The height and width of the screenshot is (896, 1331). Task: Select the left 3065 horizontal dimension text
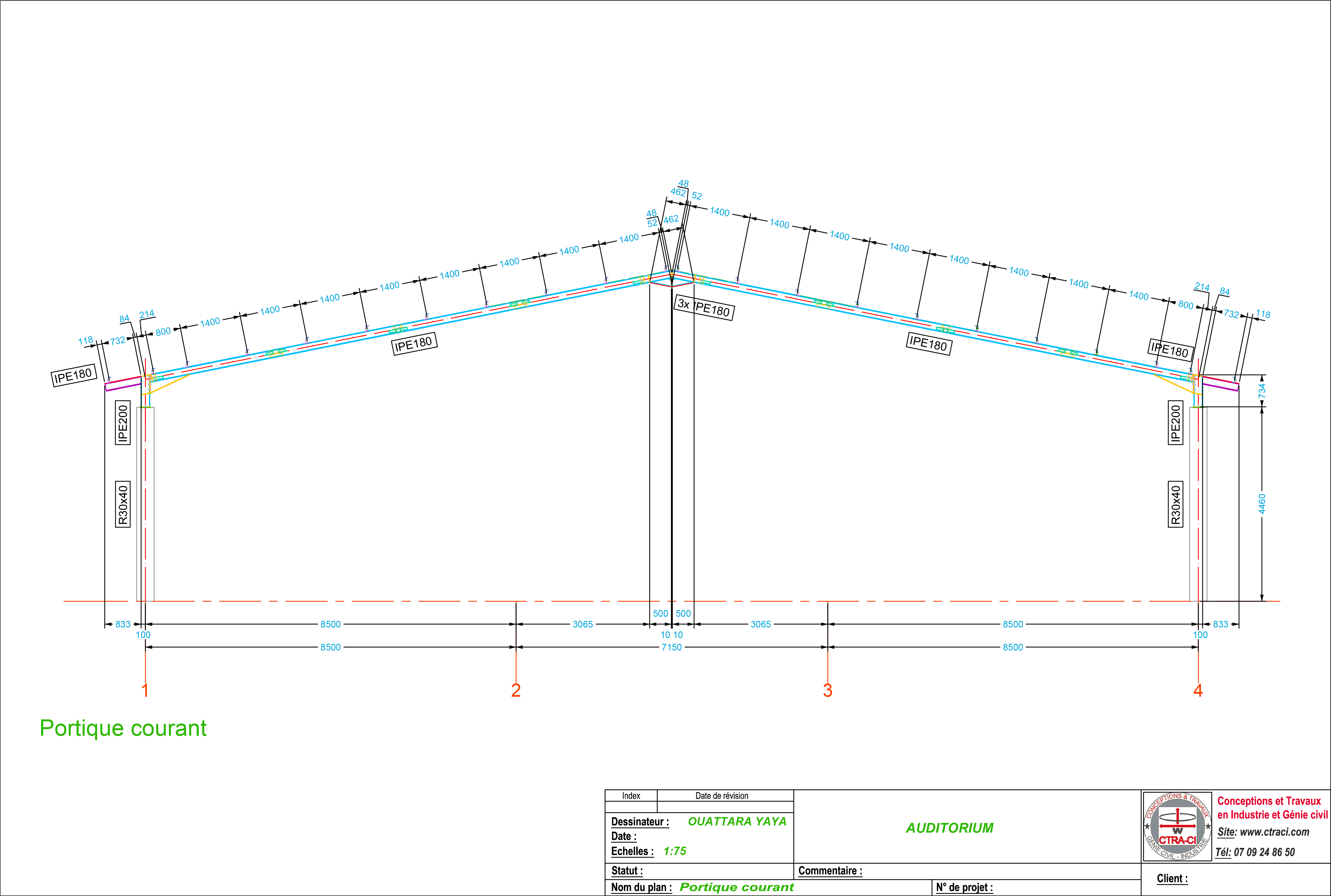pos(583,624)
